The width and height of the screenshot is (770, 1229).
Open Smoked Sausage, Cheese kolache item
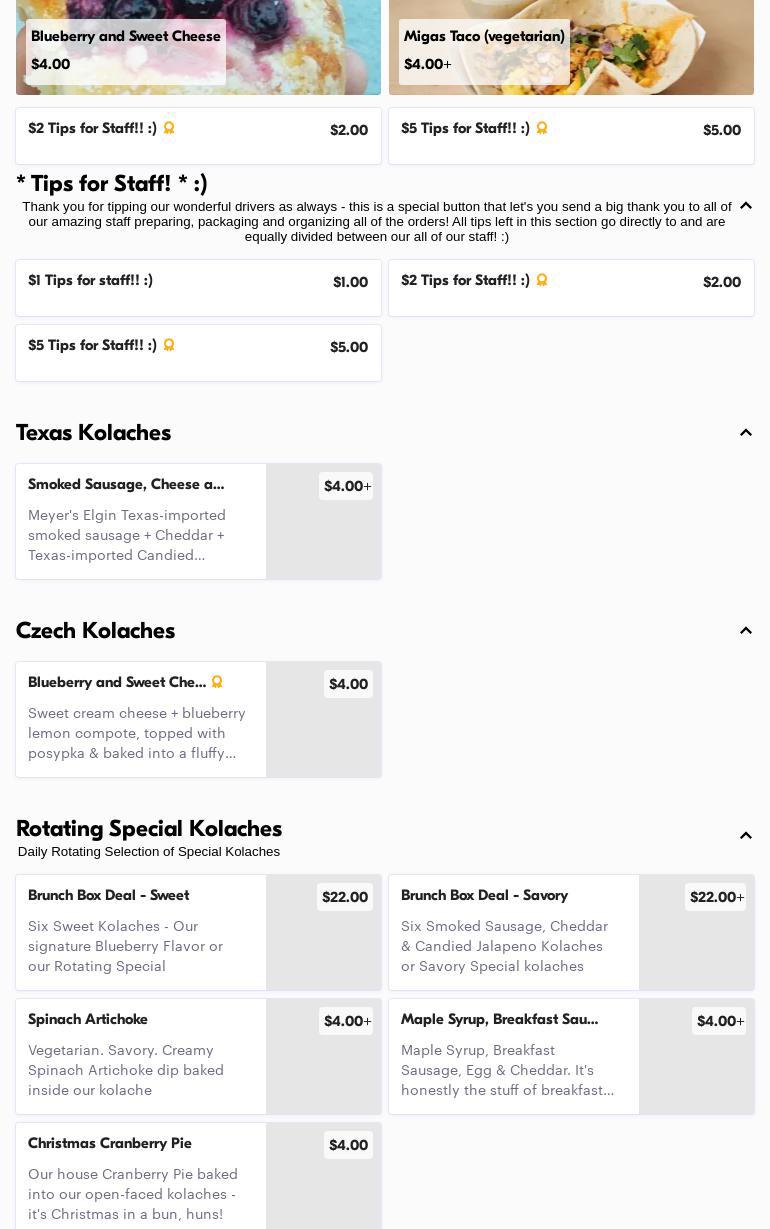pyautogui.click(x=198, y=521)
